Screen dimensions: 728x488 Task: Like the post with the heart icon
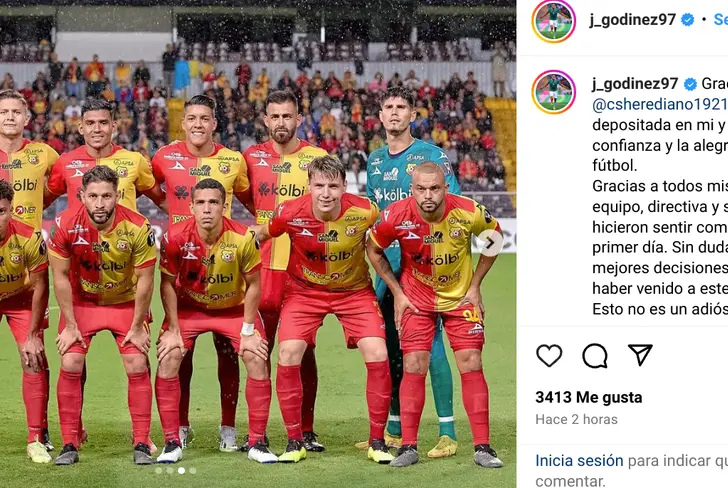(549, 356)
